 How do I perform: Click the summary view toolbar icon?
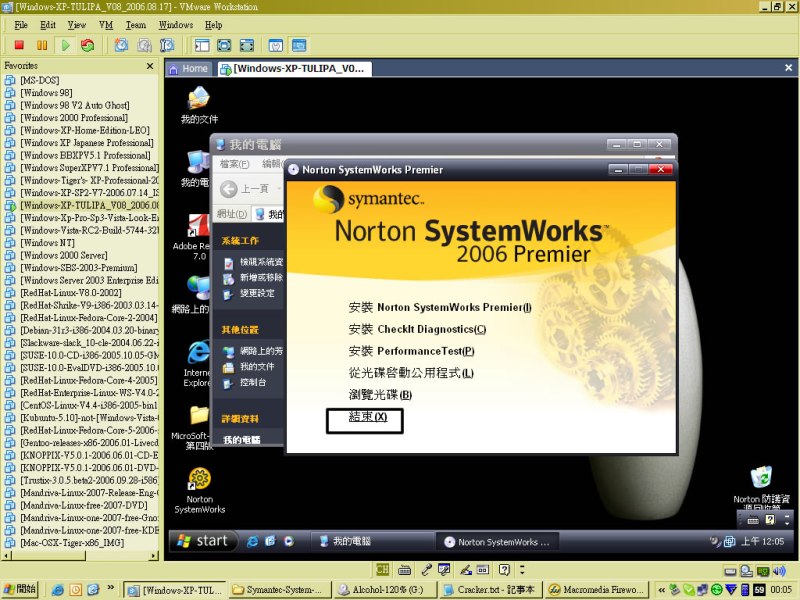pos(276,45)
